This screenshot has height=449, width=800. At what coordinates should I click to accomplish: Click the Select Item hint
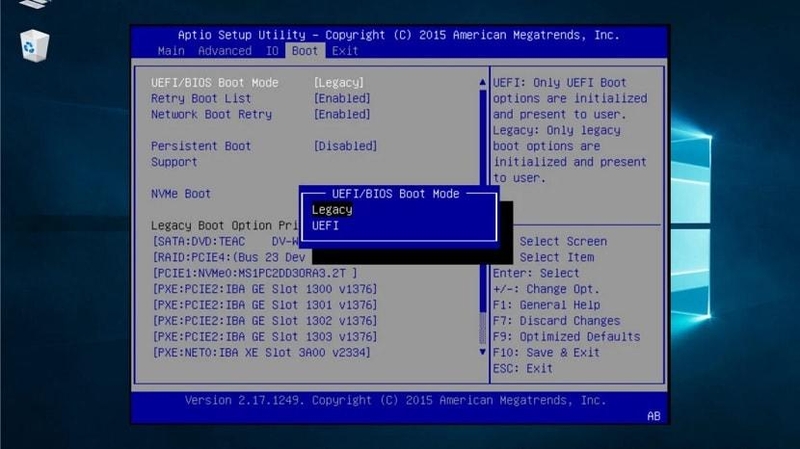pos(557,257)
